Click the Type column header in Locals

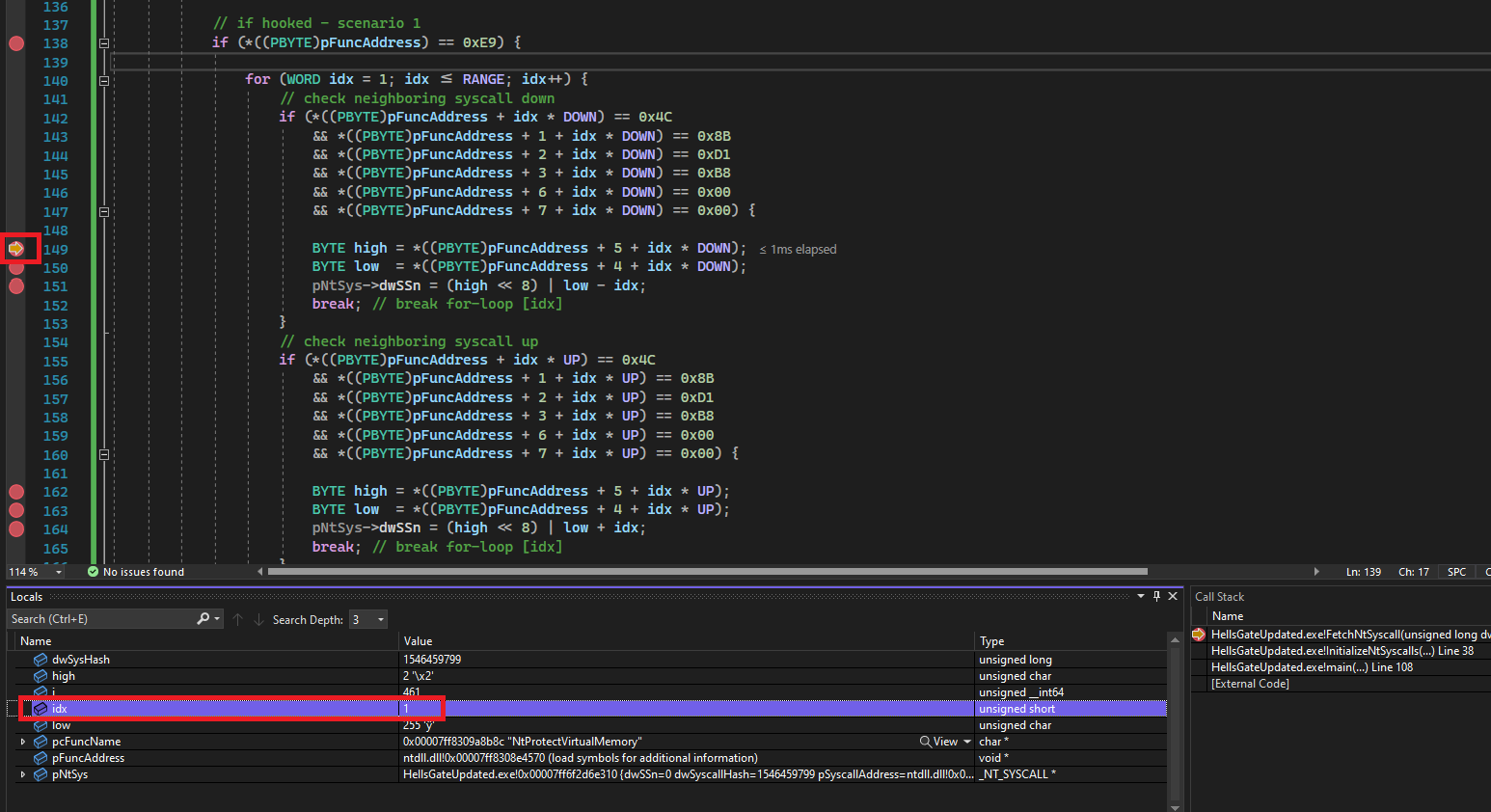(1071, 641)
